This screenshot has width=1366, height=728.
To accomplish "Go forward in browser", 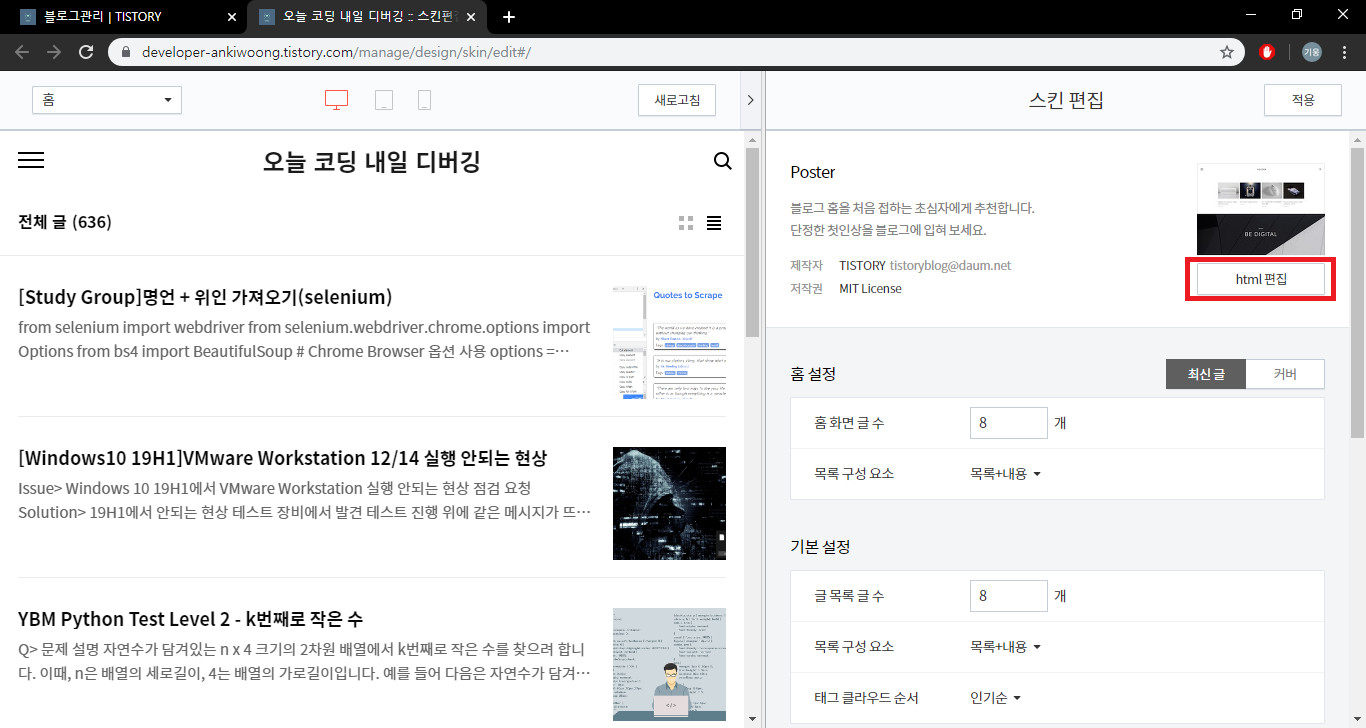I will (x=54, y=52).
